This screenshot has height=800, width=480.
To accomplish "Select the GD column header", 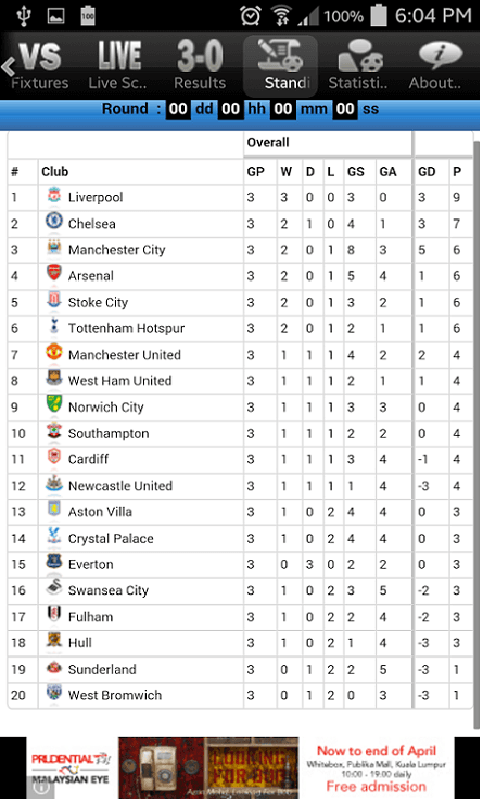I will point(426,172).
